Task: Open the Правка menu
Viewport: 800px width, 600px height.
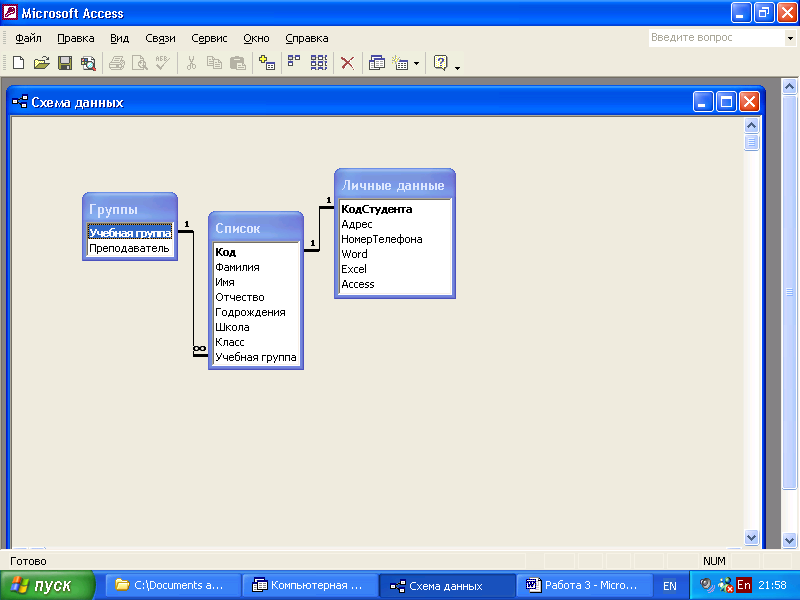Action: (x=76, y=38)
